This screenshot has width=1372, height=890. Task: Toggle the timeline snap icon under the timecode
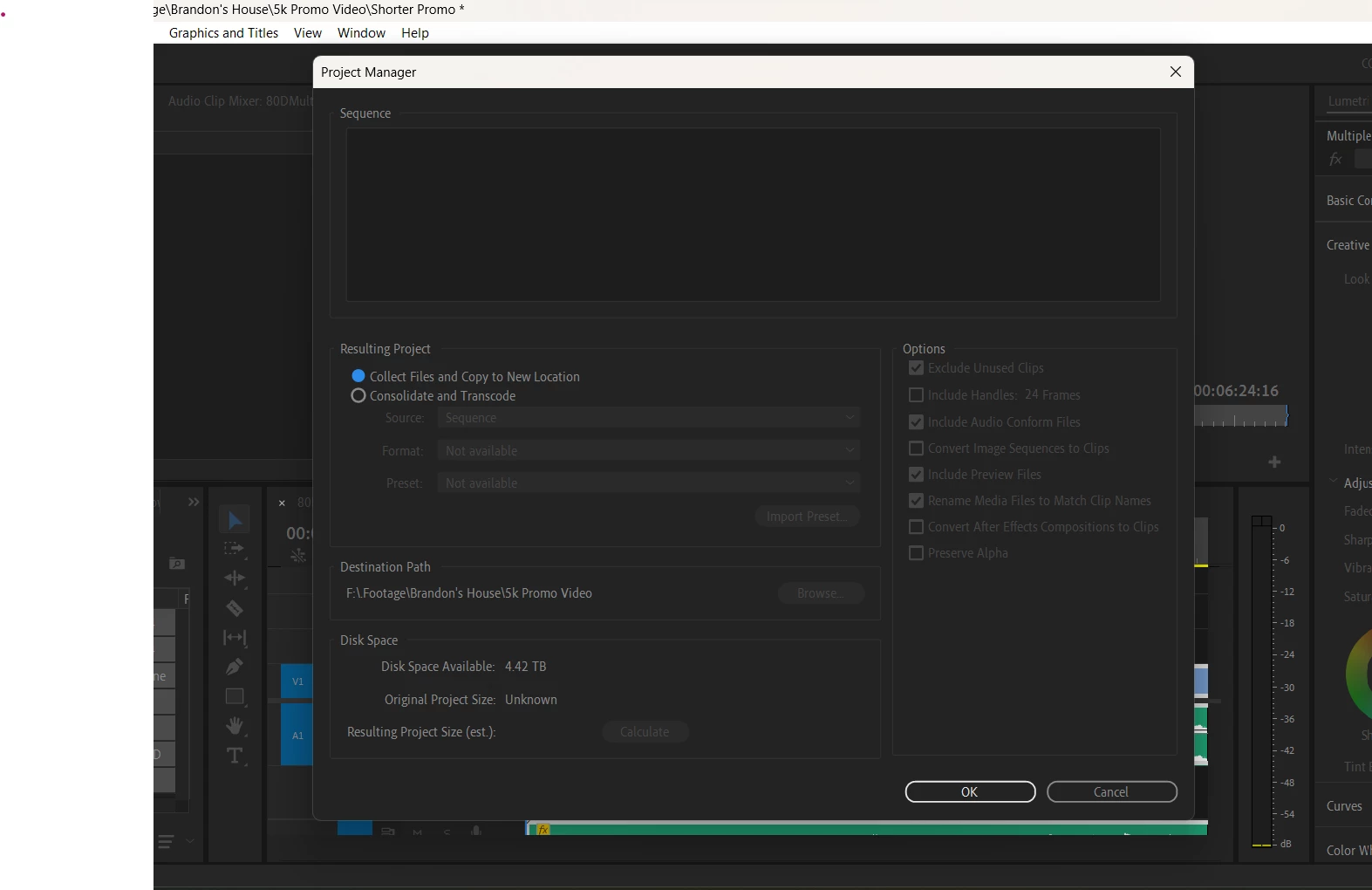(x=298, y=556)
